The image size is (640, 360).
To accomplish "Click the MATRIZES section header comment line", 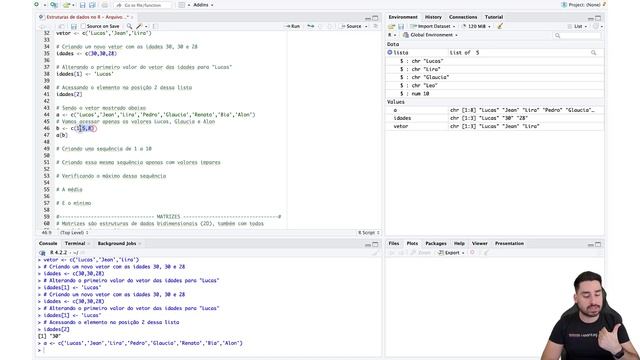I will [169, 217].
